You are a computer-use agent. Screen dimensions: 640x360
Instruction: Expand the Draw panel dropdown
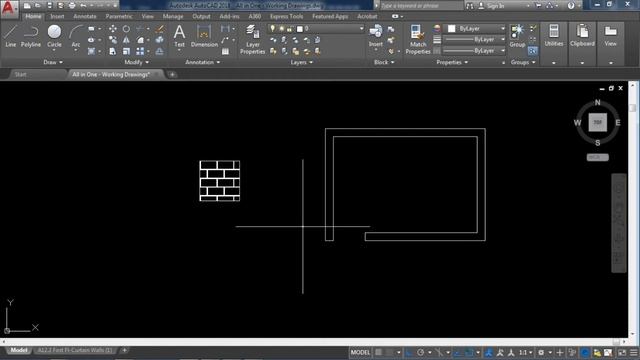click(53, 62)
